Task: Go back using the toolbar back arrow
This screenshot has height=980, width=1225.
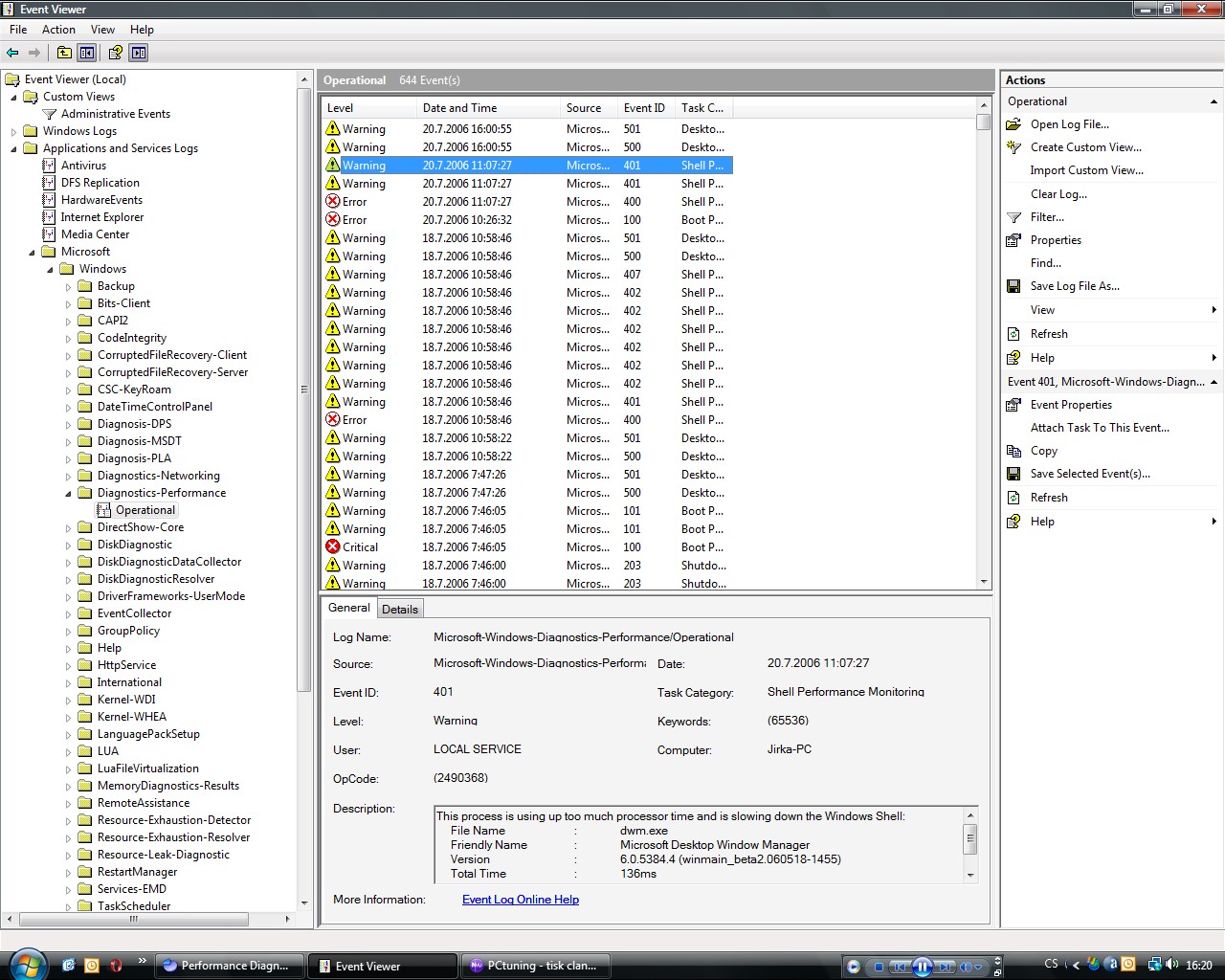Action: (12, 53)
